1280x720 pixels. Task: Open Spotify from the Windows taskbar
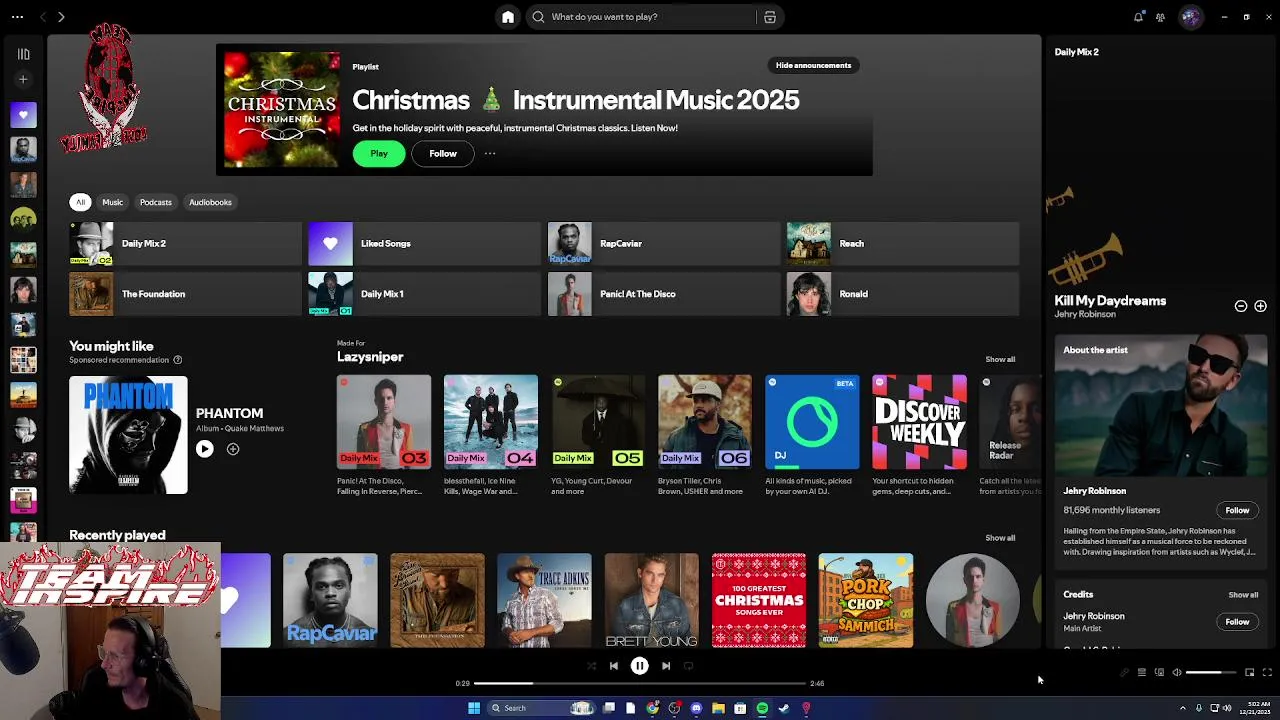762,708
